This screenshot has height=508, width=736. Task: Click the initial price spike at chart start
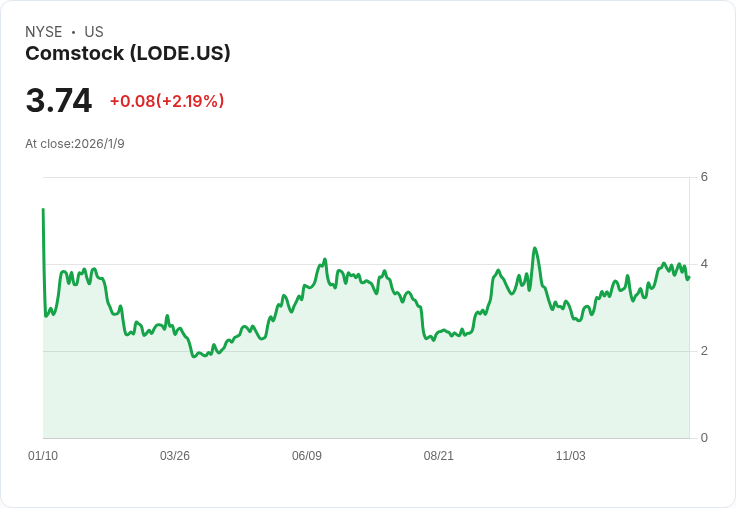click(x=43, y=210)
